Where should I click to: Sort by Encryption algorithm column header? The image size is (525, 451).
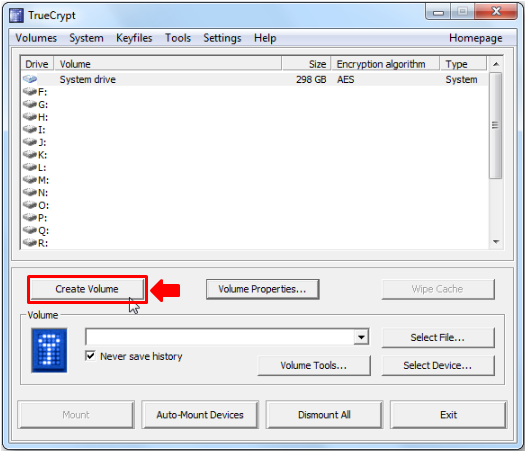pos(385,64)
